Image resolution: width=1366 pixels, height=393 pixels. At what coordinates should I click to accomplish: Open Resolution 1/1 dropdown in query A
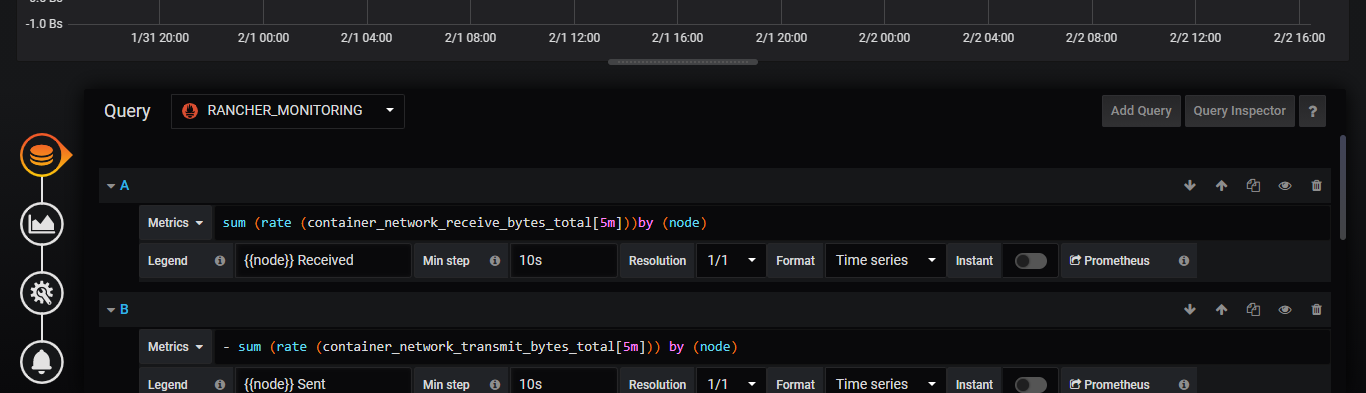(731, 261)
